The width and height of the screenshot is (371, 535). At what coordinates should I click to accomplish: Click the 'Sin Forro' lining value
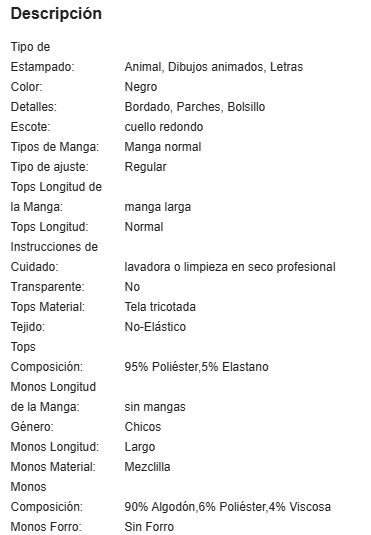(x=149, y=527)
